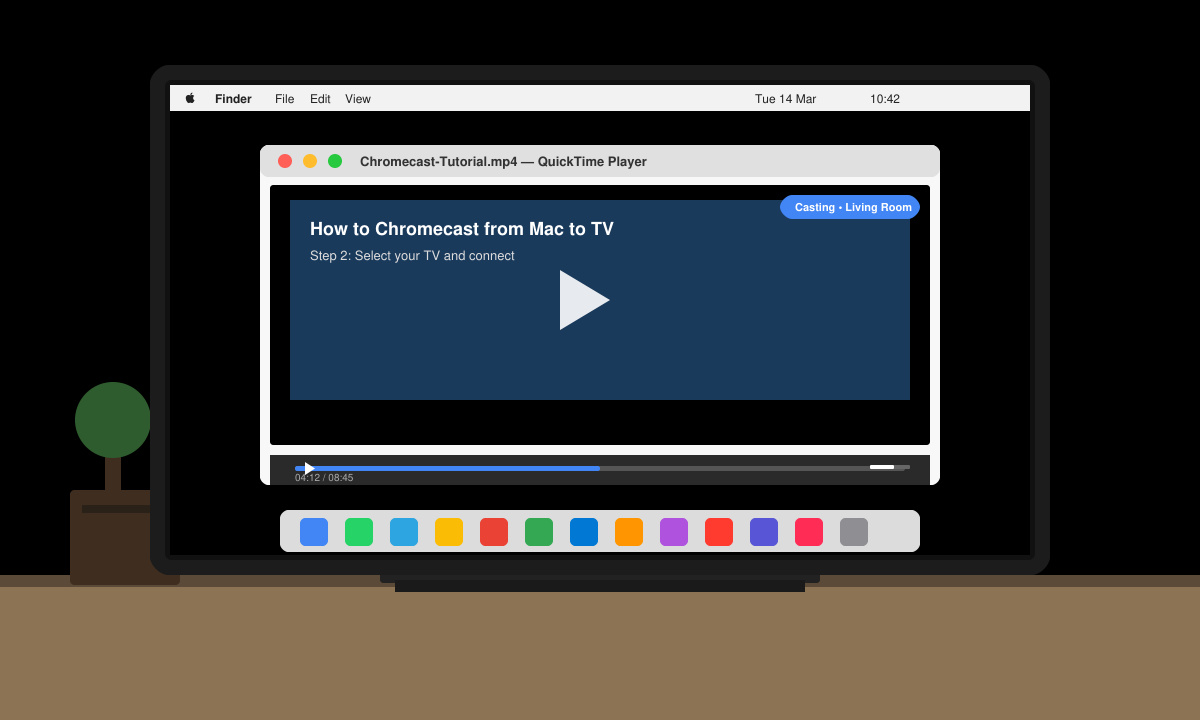Image resolution: width=1200 pixels, height=720 pixels.
Task: Click the Chromecast-Tutorial.mp4 window title
Action: [503, 162]
